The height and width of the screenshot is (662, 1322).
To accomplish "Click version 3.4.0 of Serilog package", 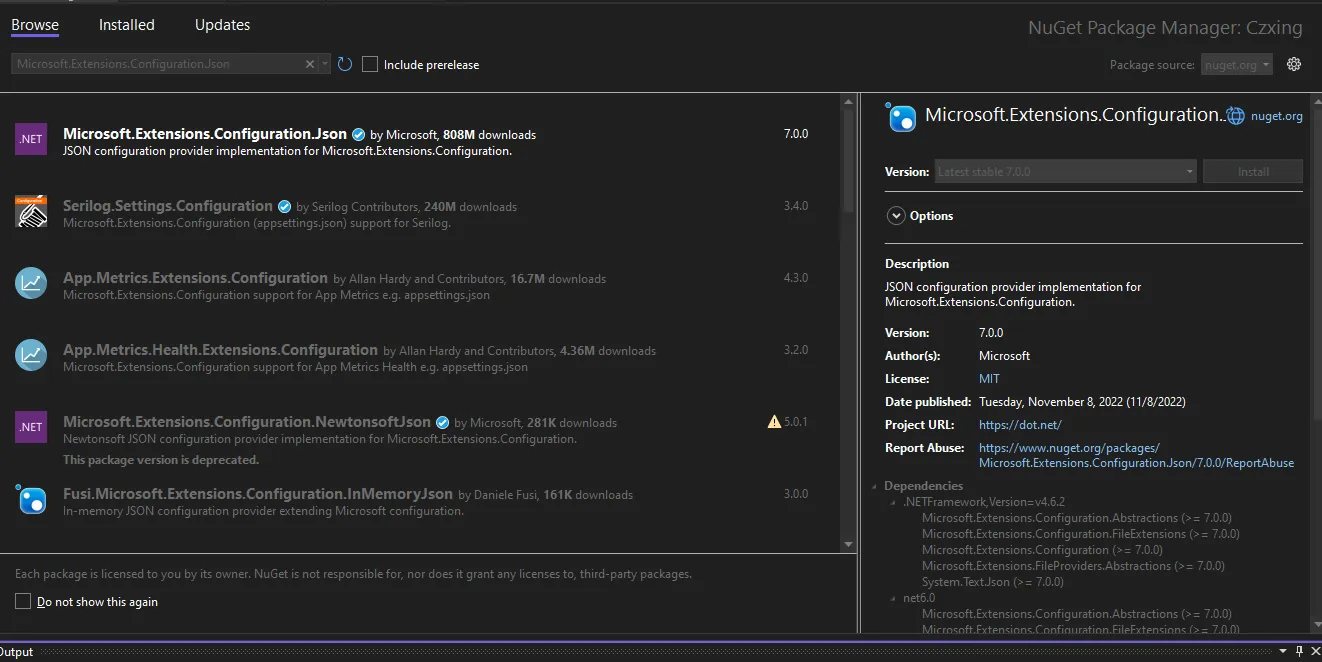I will (x=796, y=206).
